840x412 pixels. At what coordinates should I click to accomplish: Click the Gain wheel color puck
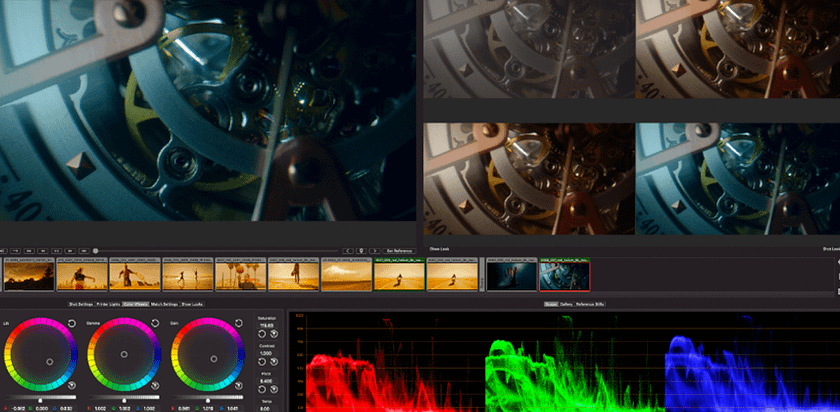point(214,359)
